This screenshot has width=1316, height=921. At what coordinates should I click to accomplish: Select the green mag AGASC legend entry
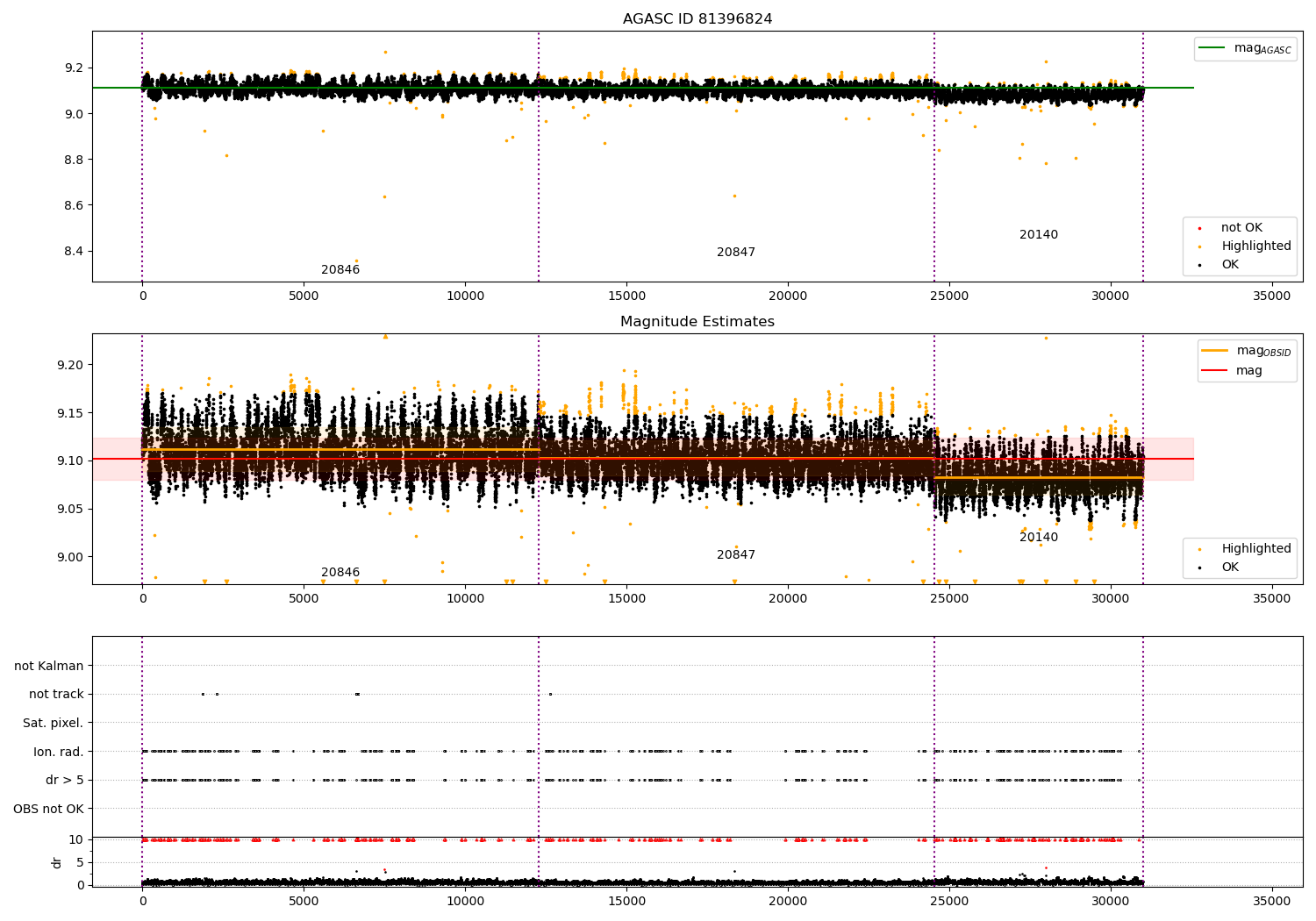pyautogui.click(x=1245, y=49)
